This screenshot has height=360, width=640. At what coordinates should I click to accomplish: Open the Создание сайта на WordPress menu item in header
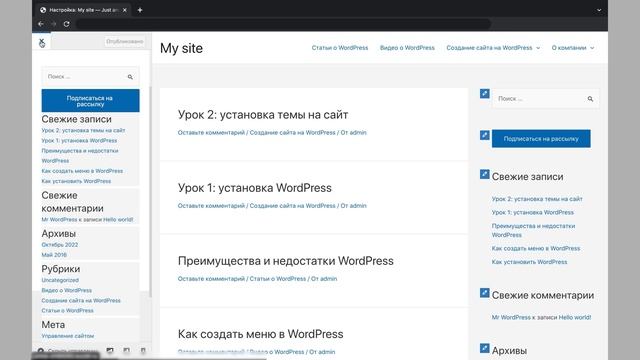(x=489, y=48)
